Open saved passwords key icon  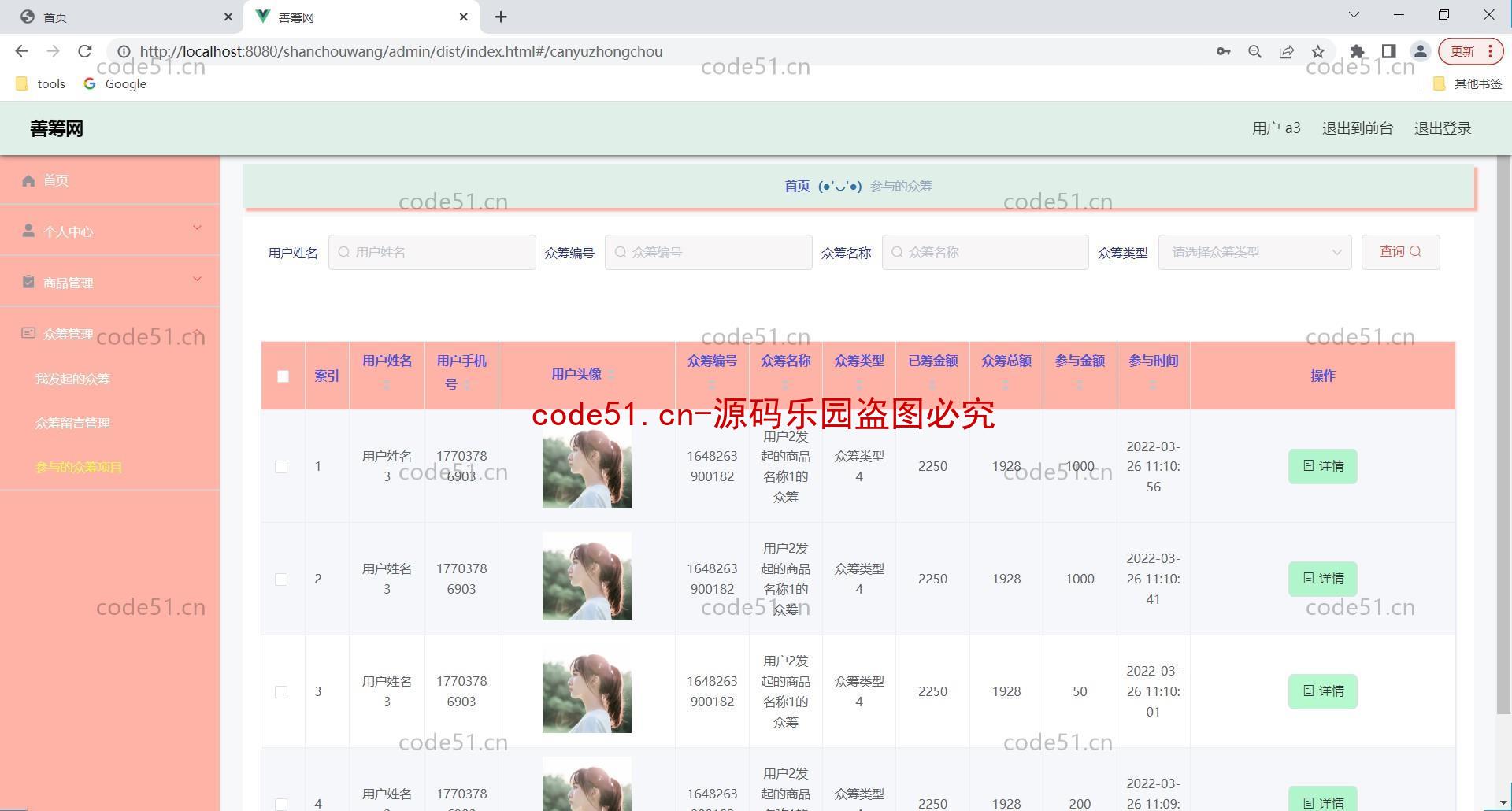[x=1223, y=51]
